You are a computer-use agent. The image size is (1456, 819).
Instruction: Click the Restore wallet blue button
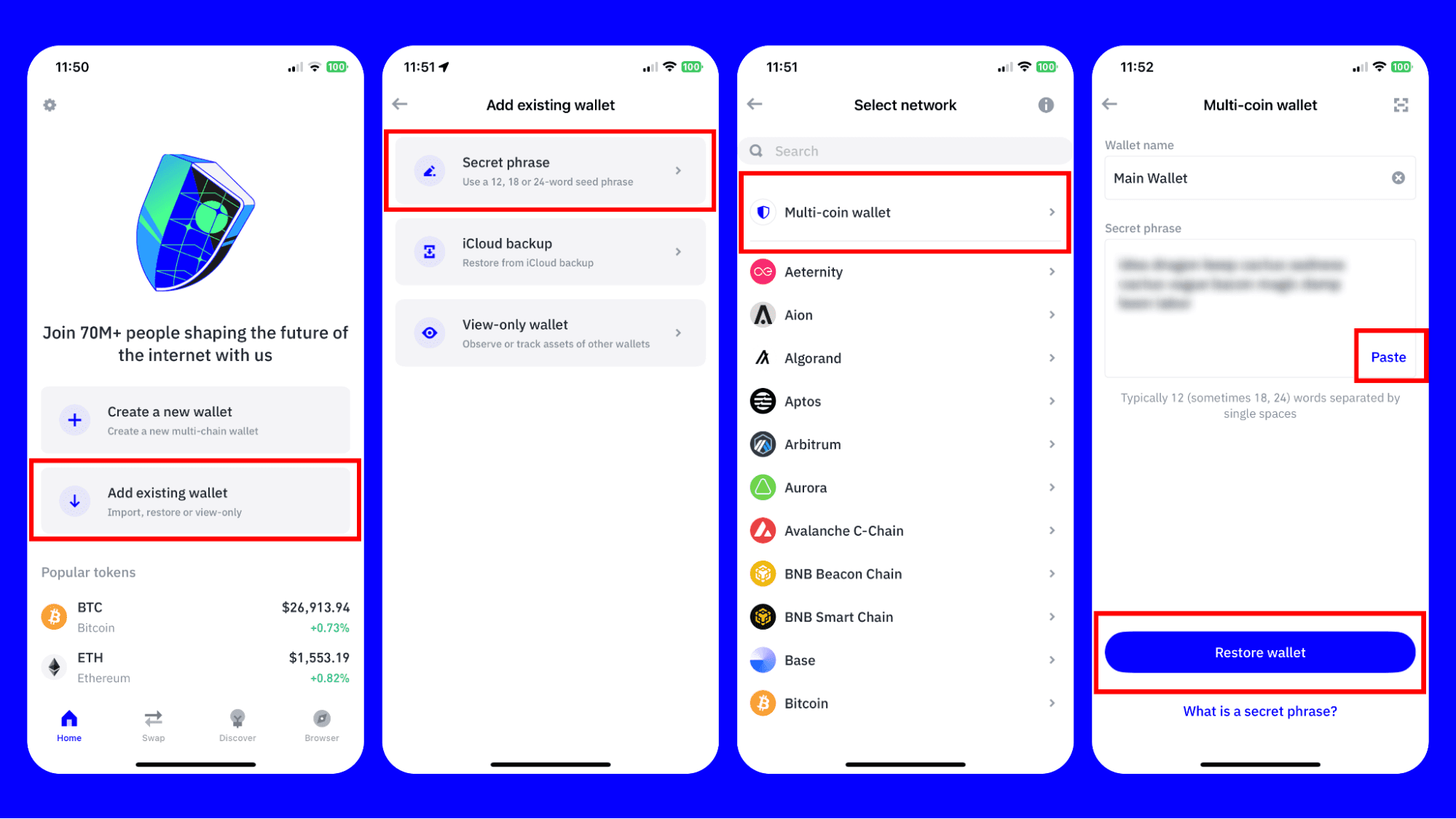coord(1260,652)
